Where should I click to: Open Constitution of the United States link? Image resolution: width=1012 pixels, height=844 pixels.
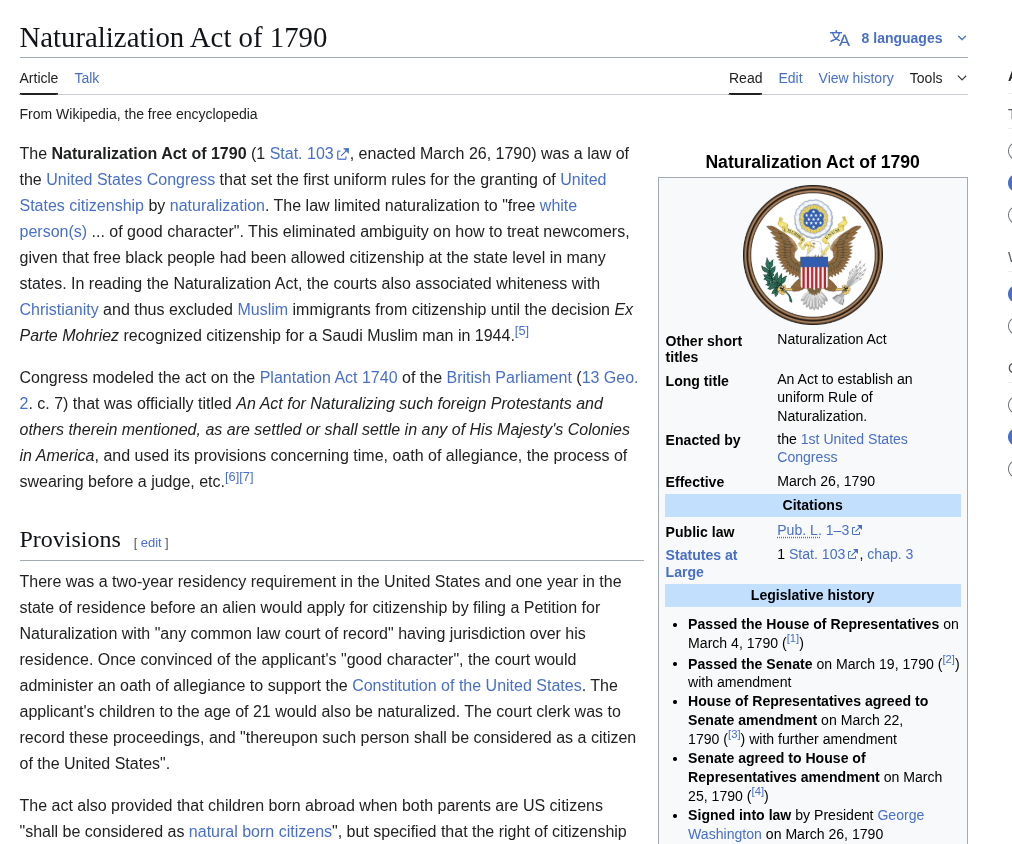pyautogui.click(x=467, y=685)
